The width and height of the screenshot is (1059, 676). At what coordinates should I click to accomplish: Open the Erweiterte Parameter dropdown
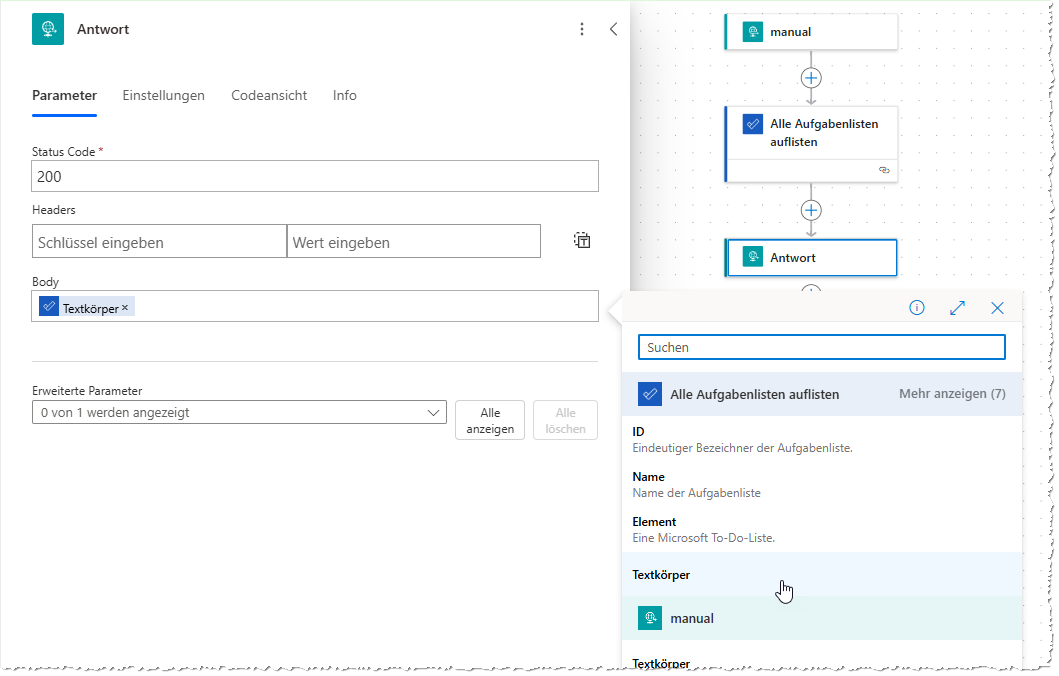pyautogui.click(x=239, y=412)
